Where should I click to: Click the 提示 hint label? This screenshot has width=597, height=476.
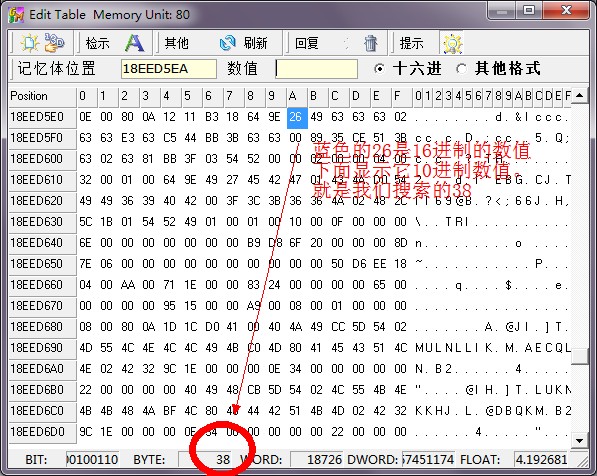(412, 43)
